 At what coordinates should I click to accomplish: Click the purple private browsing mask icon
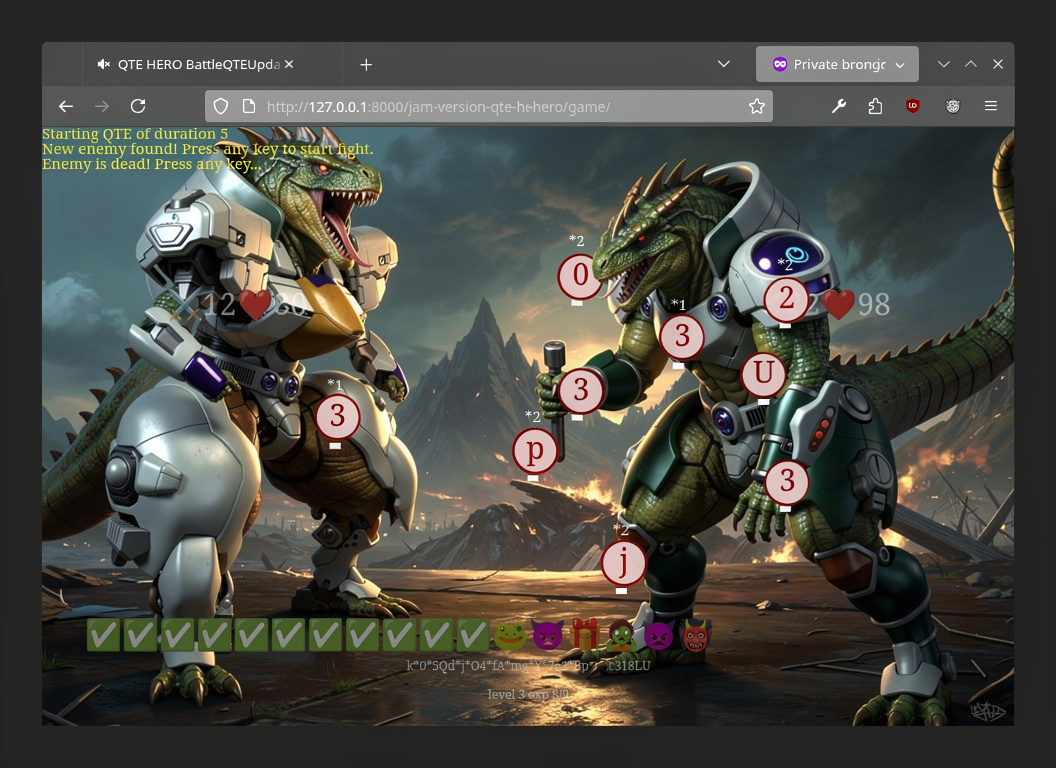780,64
